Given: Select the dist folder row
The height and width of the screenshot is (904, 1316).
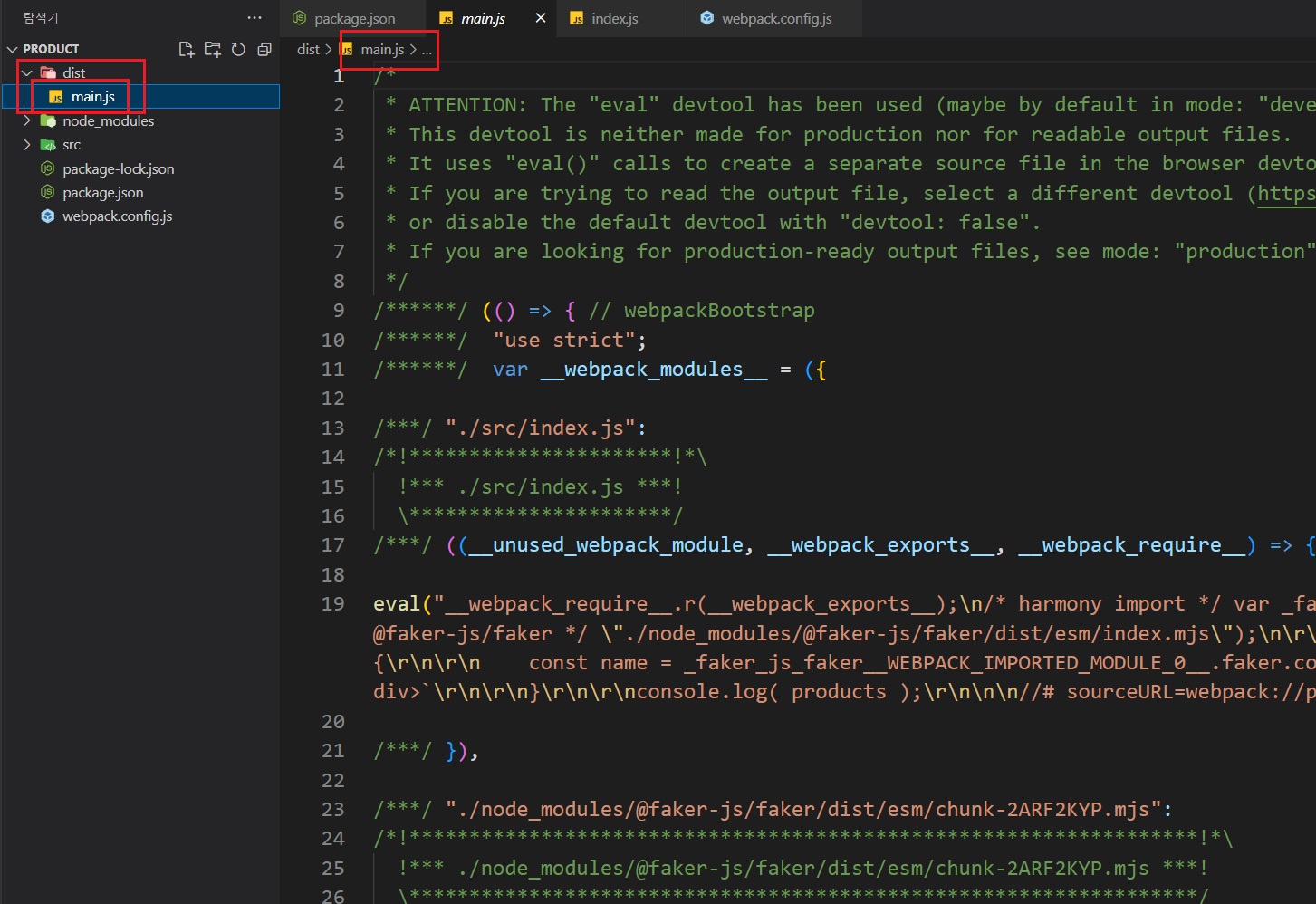Looking at the screenshot, I should click(x=140, y=72).
